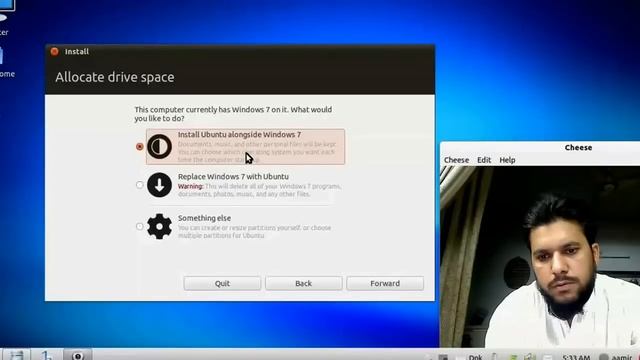Click the Dnk keyboard layout indicator
The height and width of the screenshot is (360, 640).
[x=476, y=357]
